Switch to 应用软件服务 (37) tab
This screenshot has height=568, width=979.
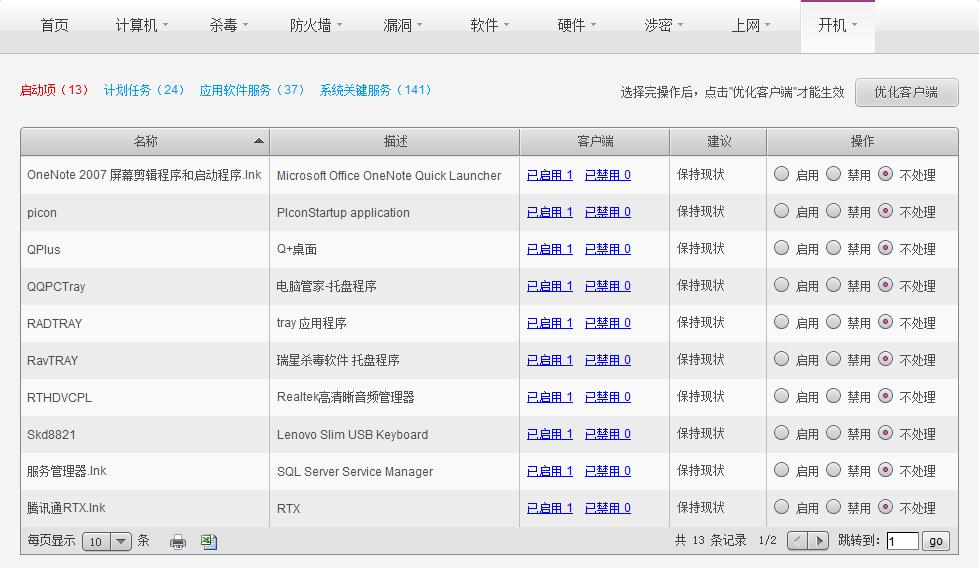(x=252, y=90)
